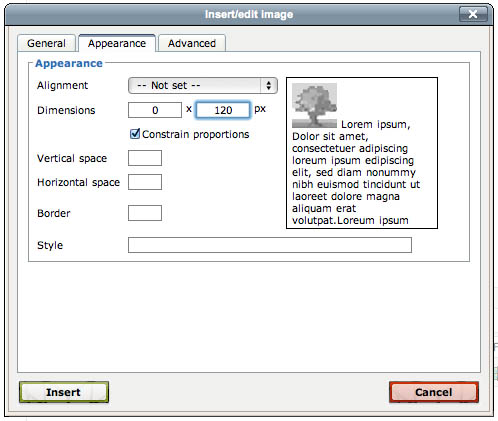Screen dimensions: 498x421
Task: Click the blue Appearance fieldset heading
Action: coord(69,63)
